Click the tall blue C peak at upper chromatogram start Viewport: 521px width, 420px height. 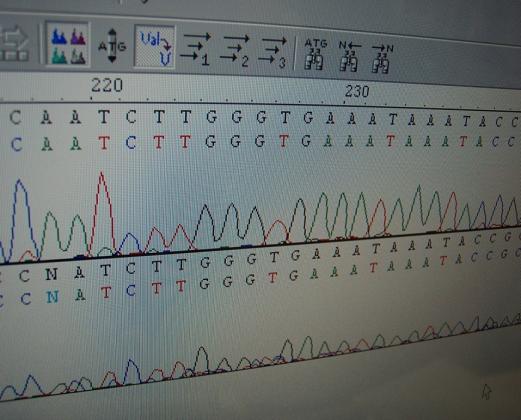(x=21, y=220)
